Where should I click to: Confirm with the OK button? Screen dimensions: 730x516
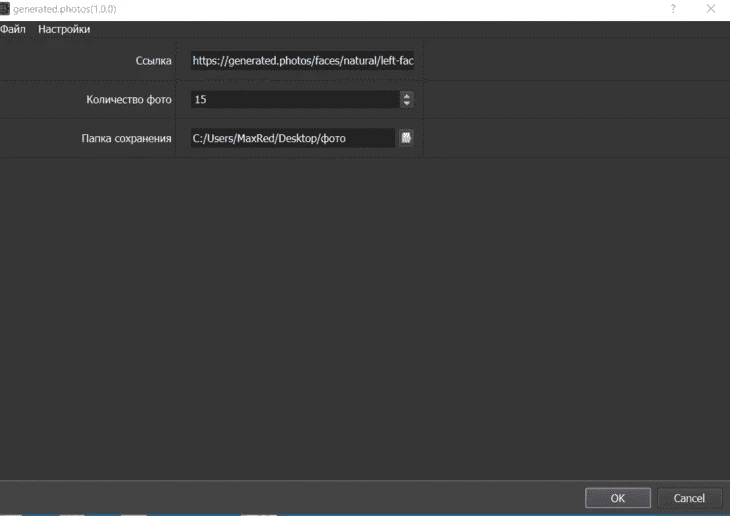[x=618, y=498]
